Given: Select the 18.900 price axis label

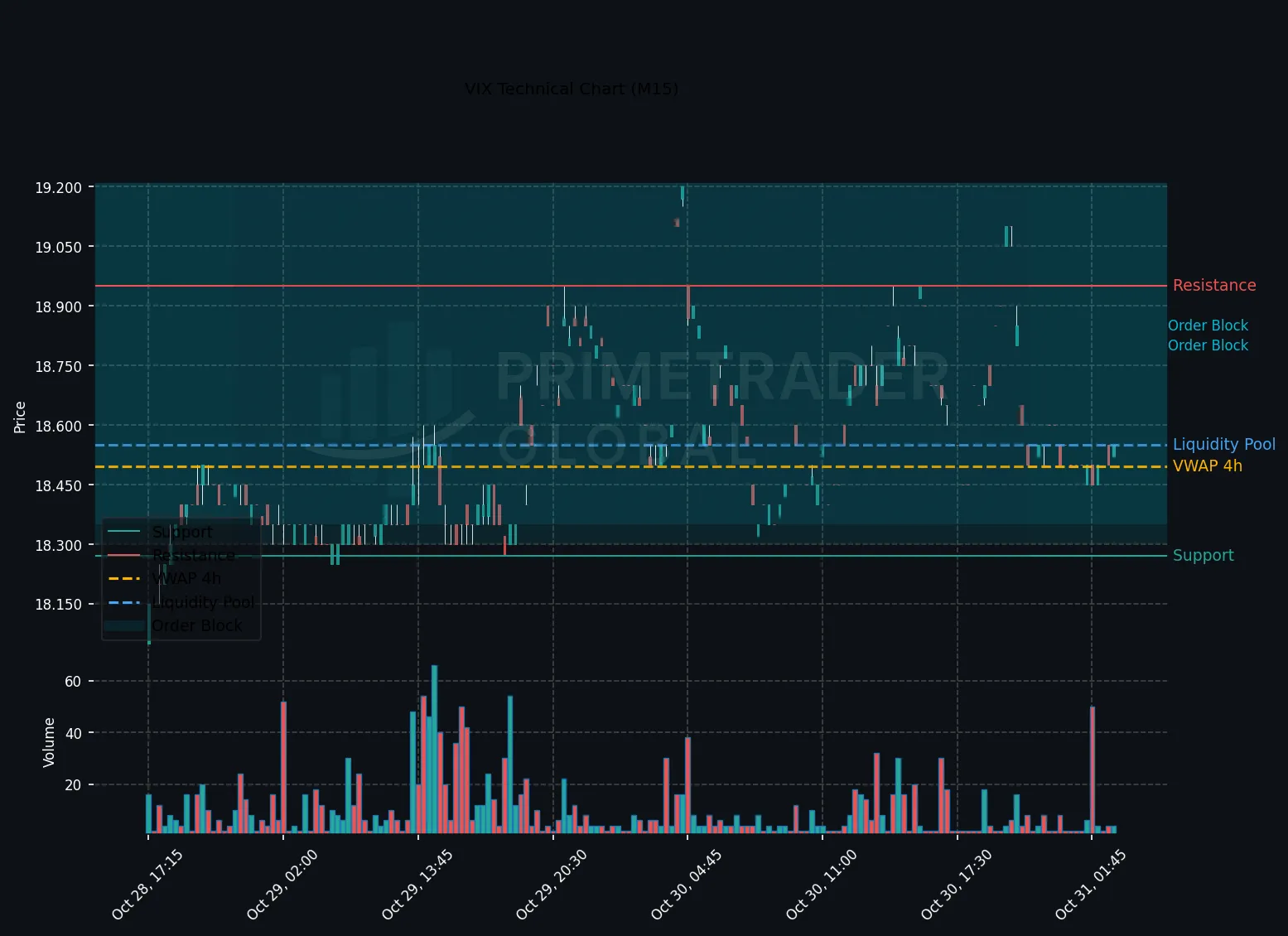Looking at the screenshot, I should pyautogui.click(x=58, y=306).
